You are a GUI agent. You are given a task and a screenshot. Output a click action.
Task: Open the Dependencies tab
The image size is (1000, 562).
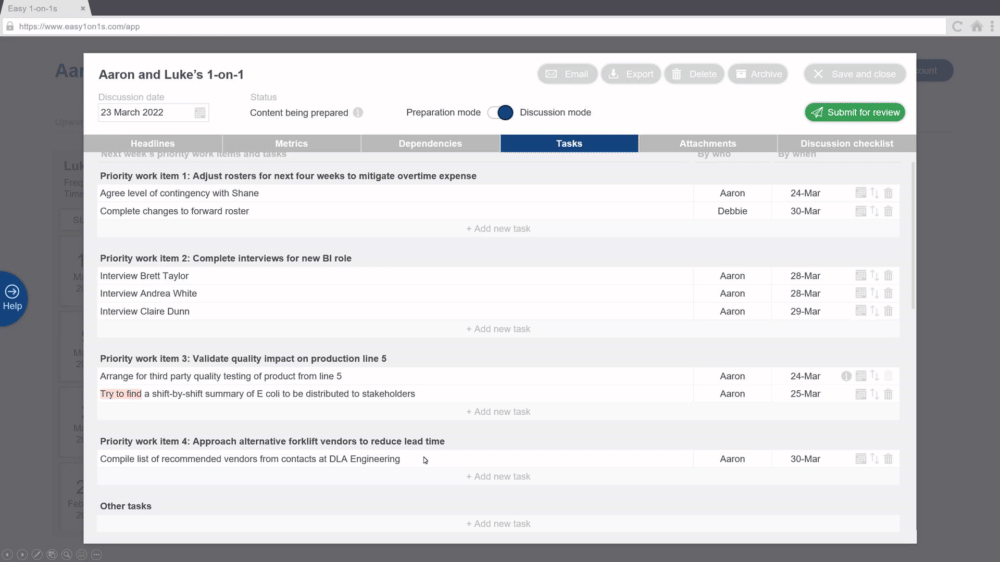pos(430,144)
